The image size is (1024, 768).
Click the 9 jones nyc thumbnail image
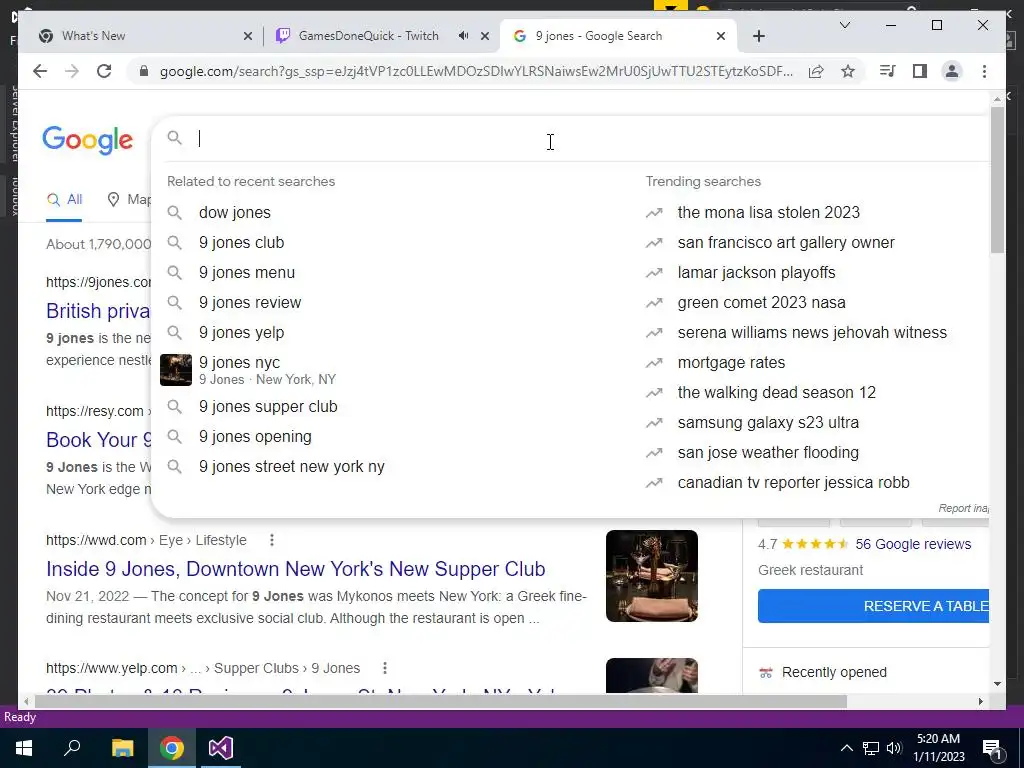point(176,370)
